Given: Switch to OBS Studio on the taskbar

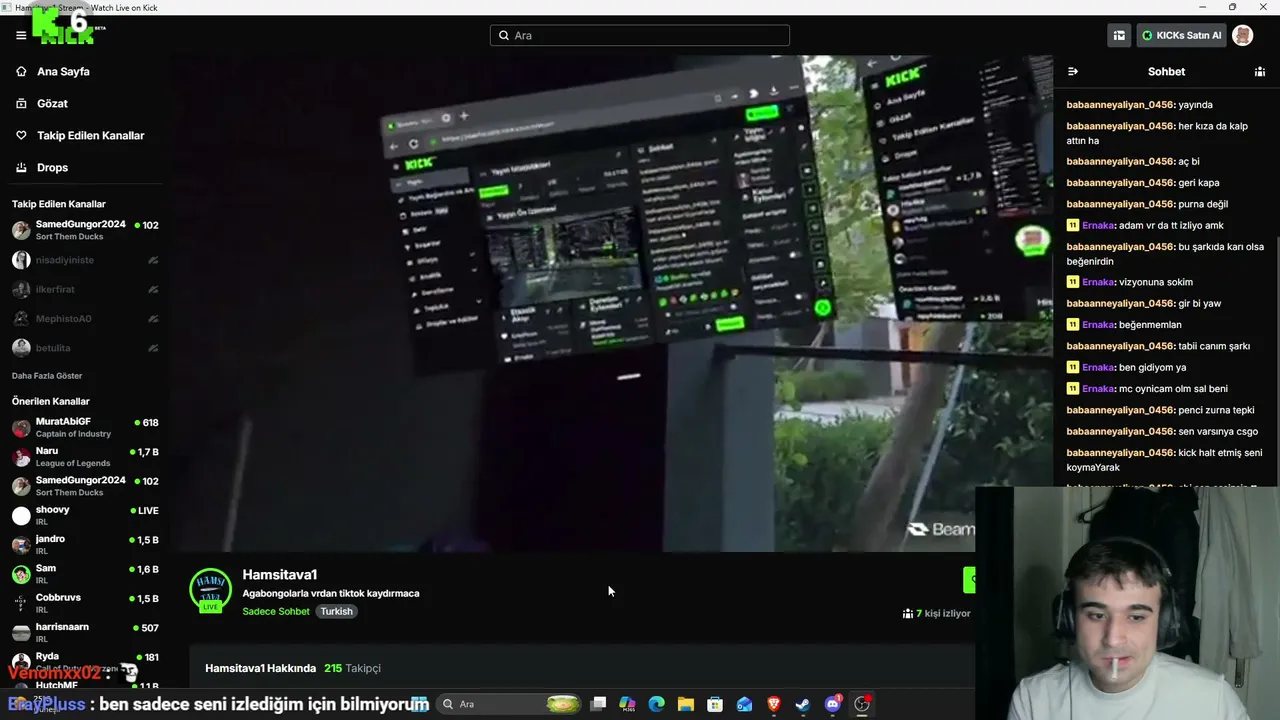Looking at the screenshot, I should click(862, 704).
